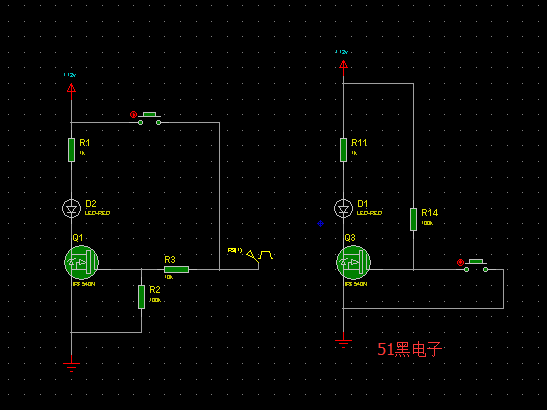Toggle the push button next to Q3 gate

476,266
